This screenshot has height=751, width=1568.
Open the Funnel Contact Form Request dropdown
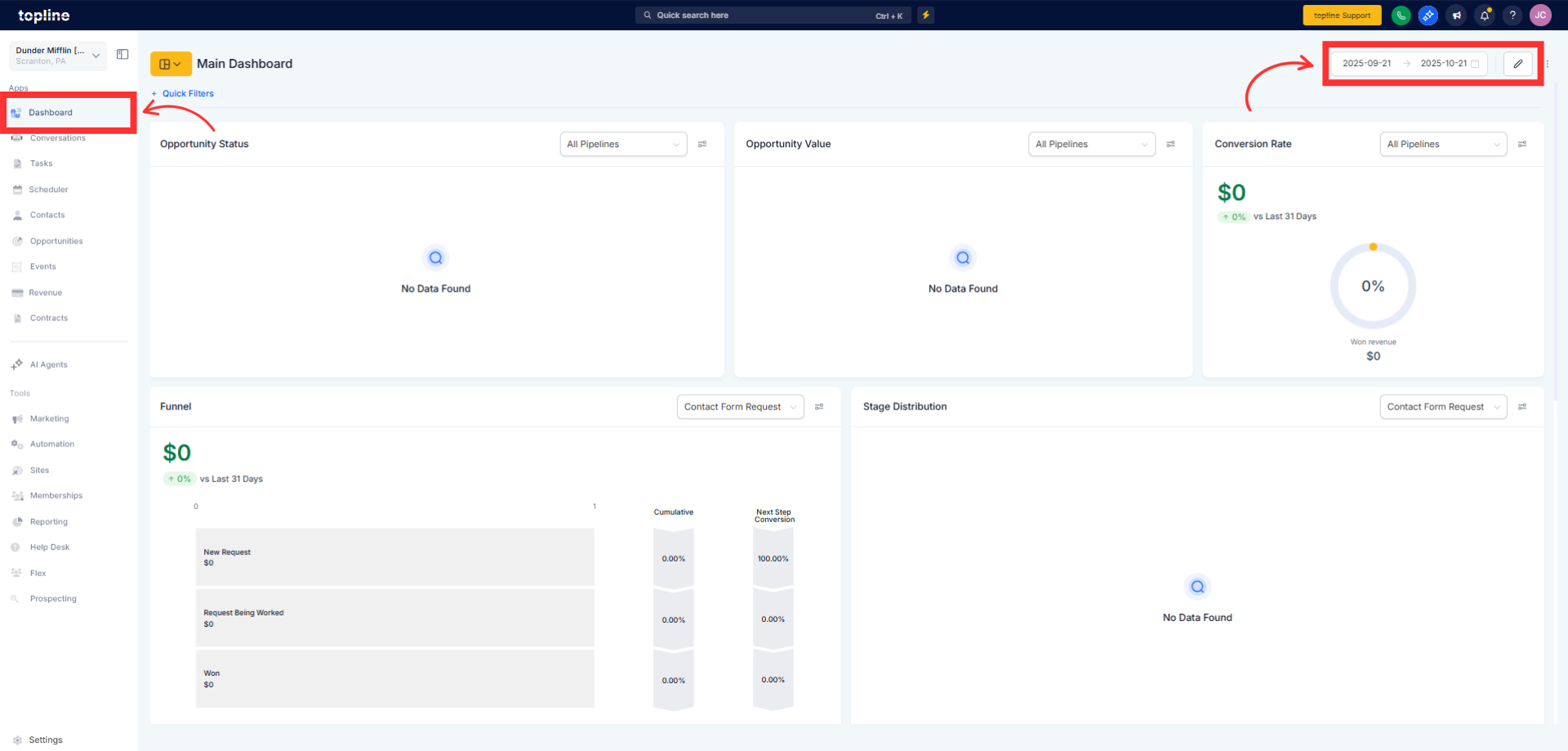point(739,407)
